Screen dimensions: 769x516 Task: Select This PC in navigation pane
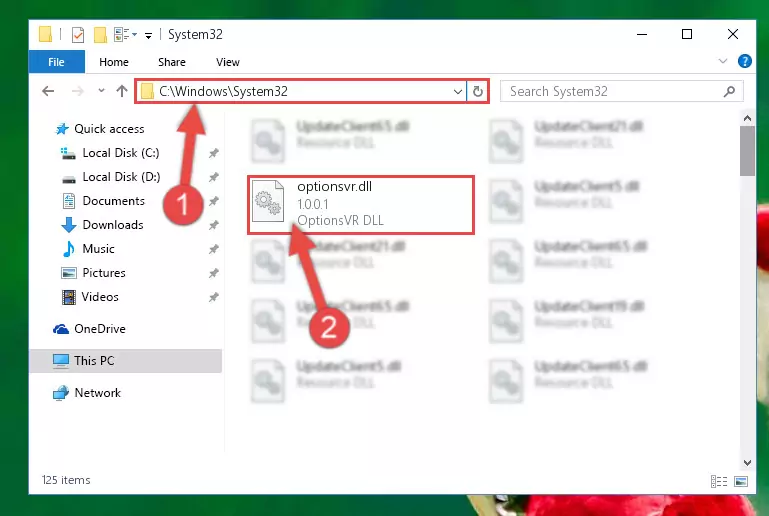click(126, 361)
